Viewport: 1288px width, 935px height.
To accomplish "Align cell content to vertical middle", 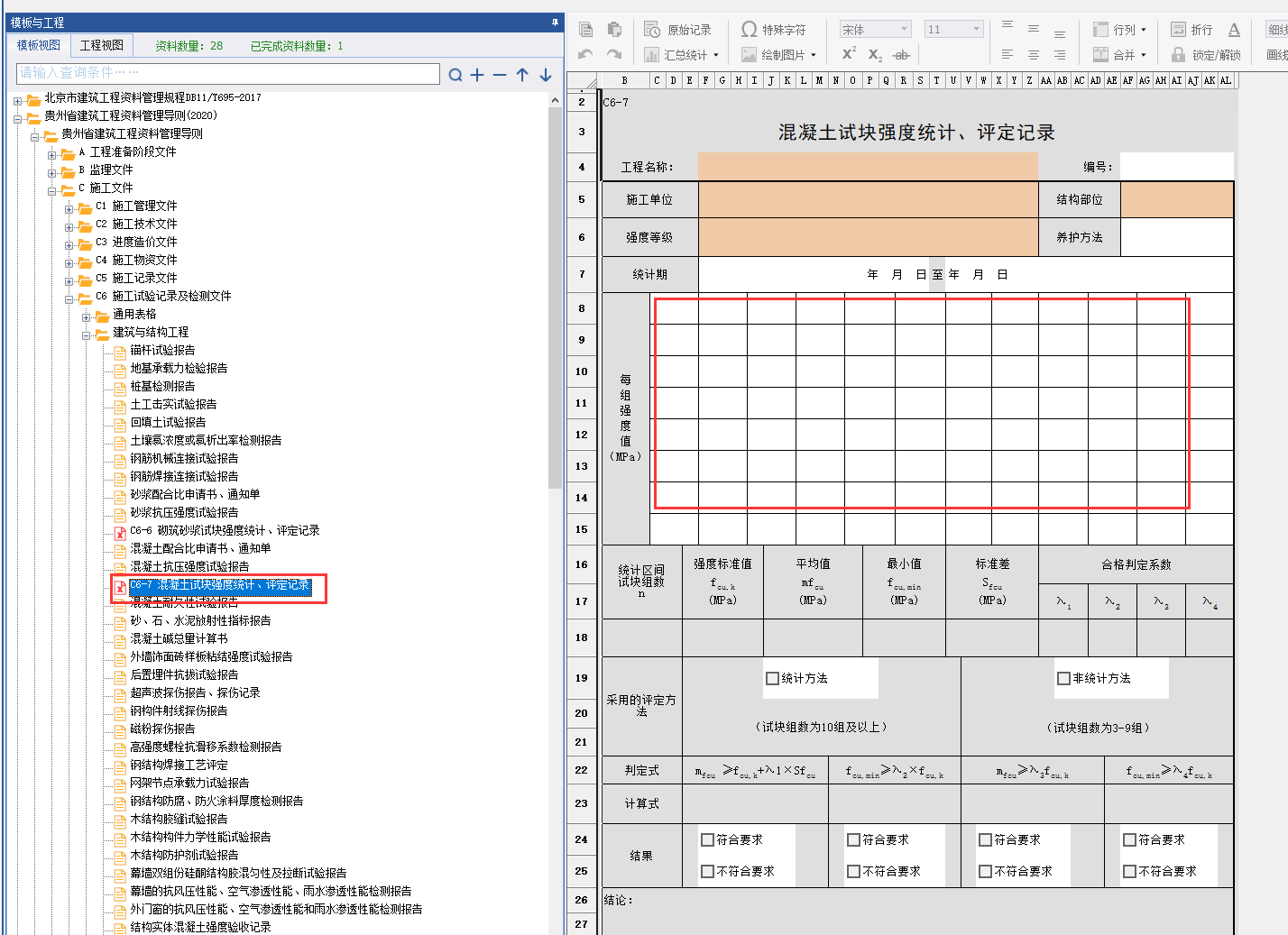I will (x=1034, y=29).
